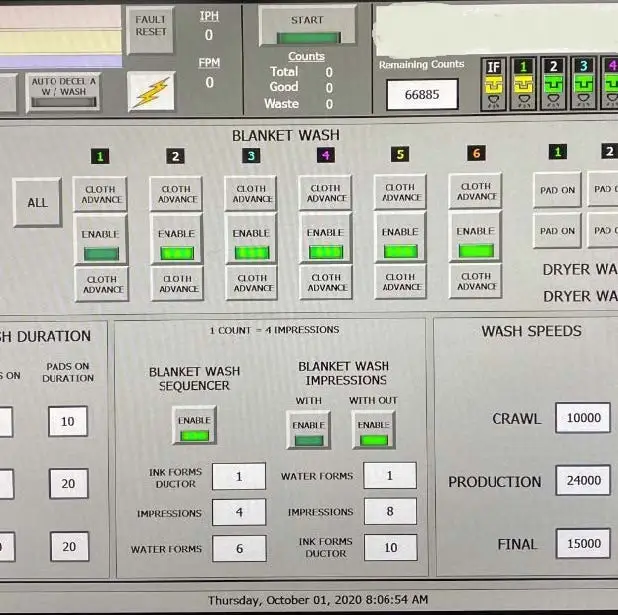Enable the Blanket Wash Sequencer
618x615 pixels.
pyautogui.click(x=194, y=427)
